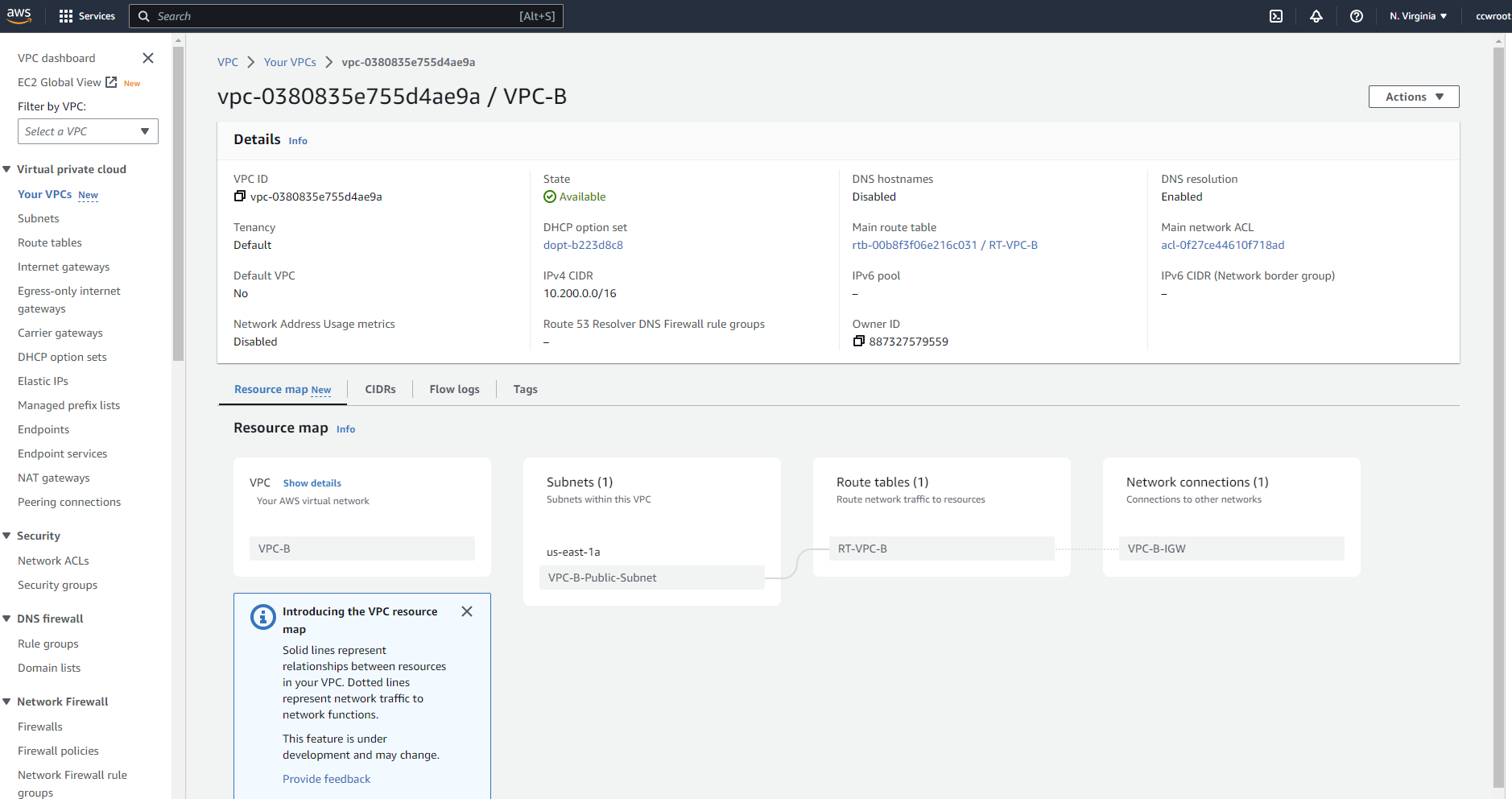Open the Select a VPC filter dropdown
The height and width of the screenshot is (799, 1512).
click(x=88, y=131)
